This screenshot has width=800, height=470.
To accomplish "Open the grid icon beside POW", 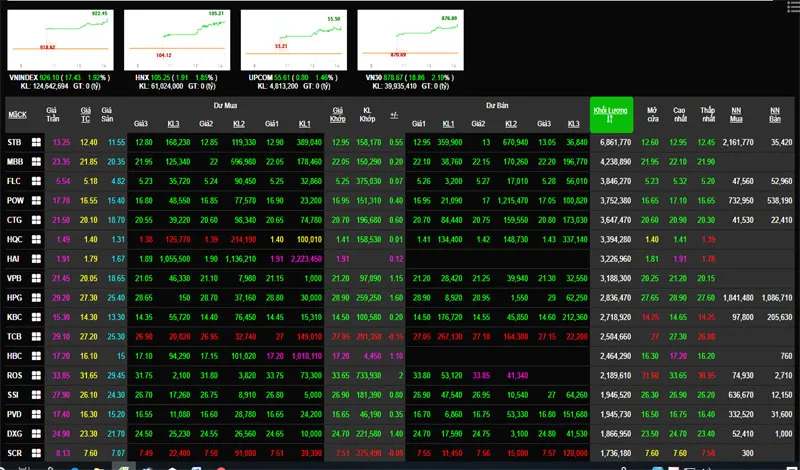I will [x=36, y=201].
